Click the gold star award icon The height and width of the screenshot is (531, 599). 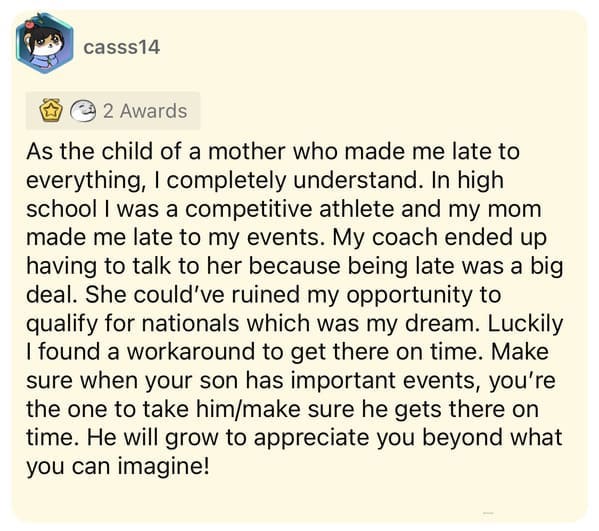tap(52, 110)
